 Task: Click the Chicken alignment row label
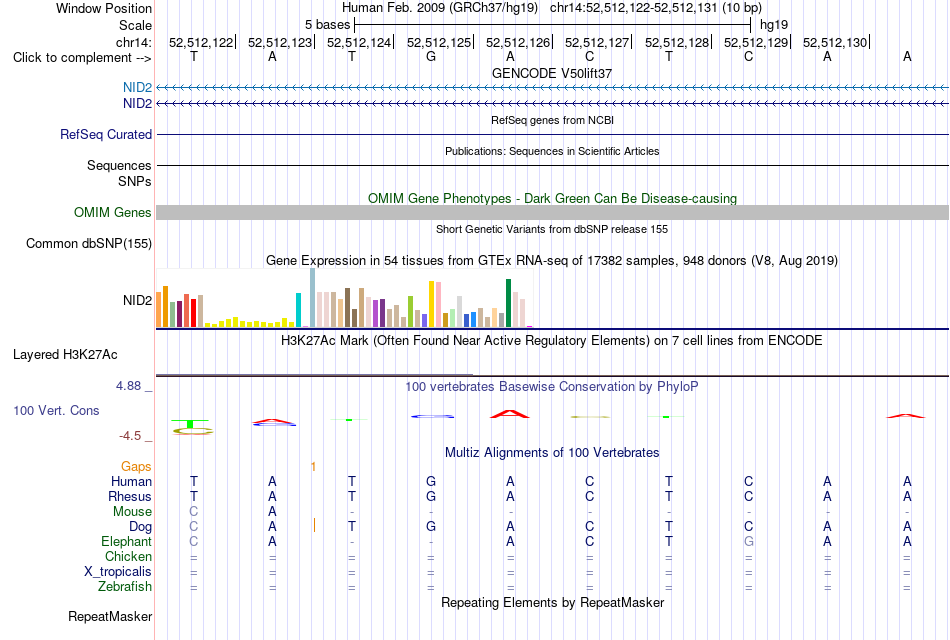pos(128,556)
